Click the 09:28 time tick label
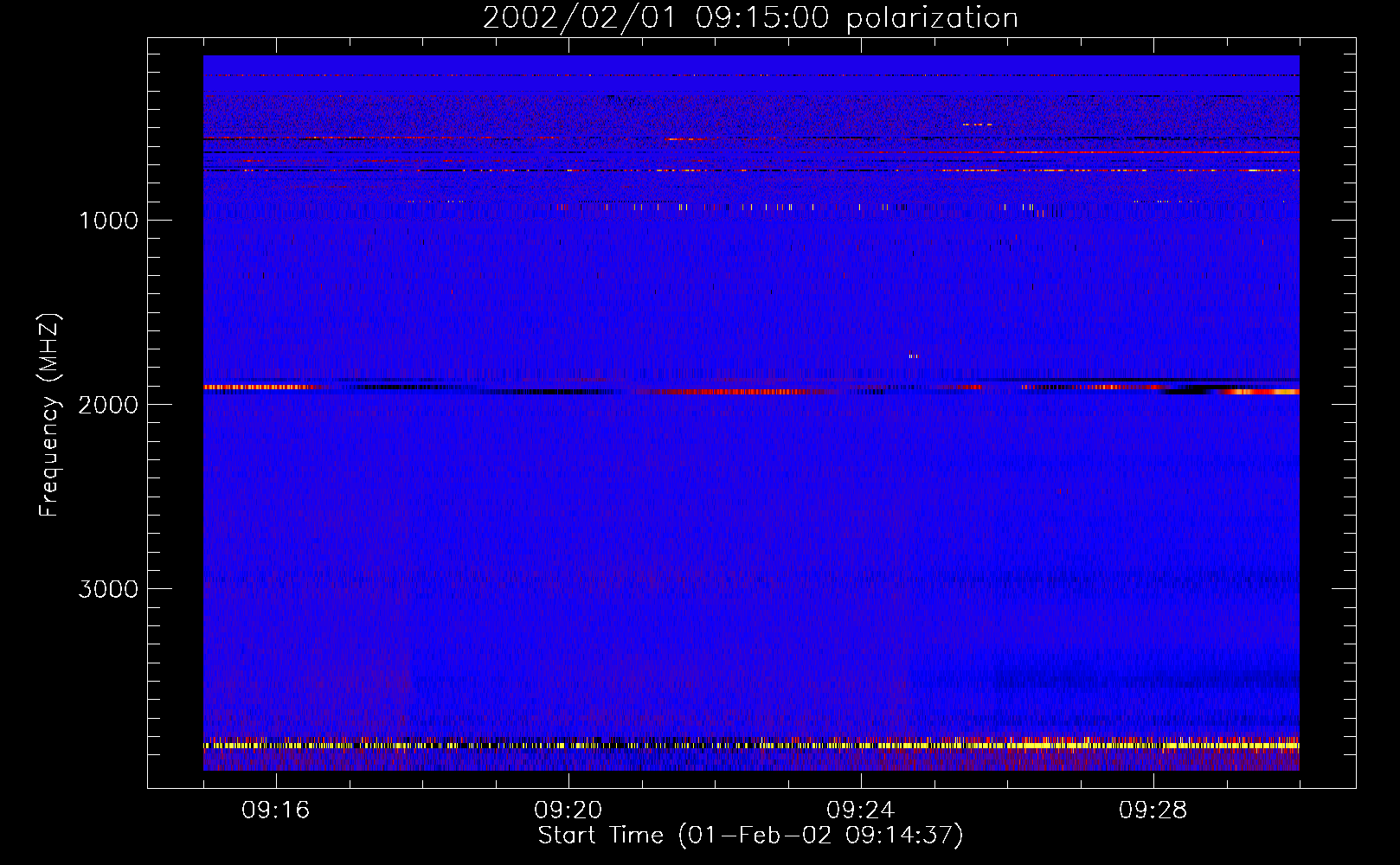The width and height of the screenshot is (1400, 865). pyautogui.click(x=1153, y=811)
